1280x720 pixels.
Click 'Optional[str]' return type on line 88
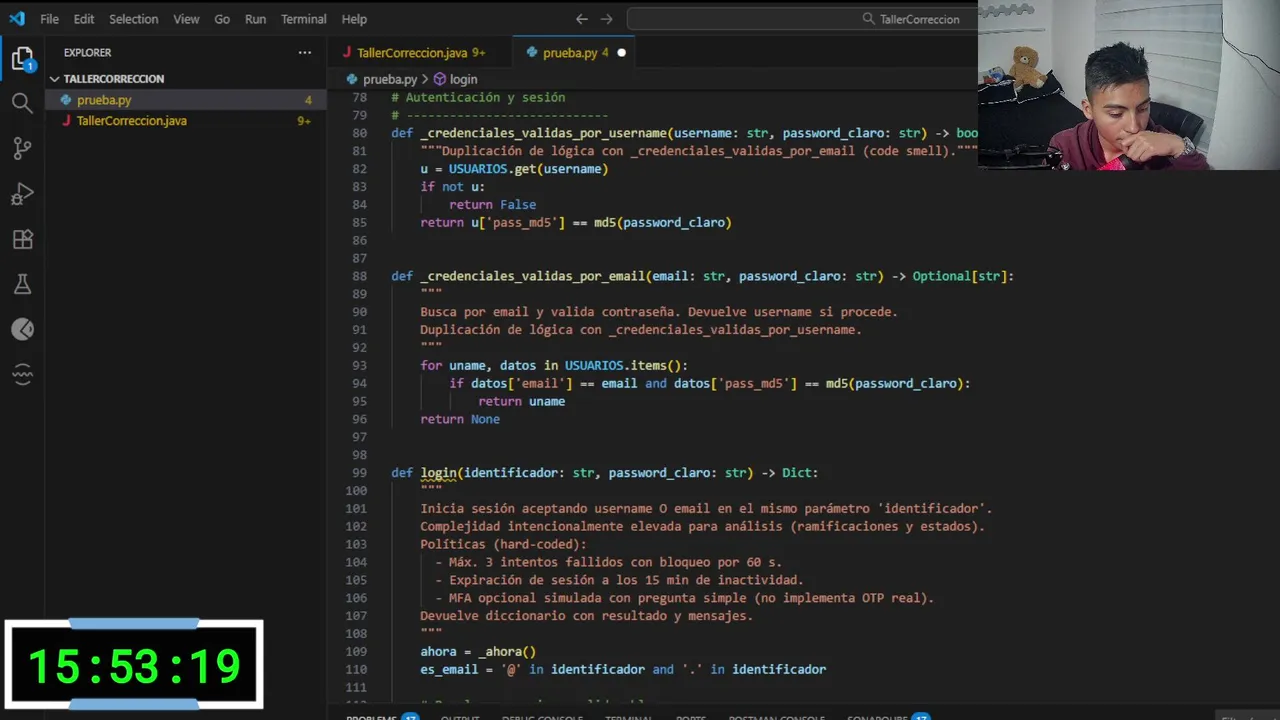(960, 276)
